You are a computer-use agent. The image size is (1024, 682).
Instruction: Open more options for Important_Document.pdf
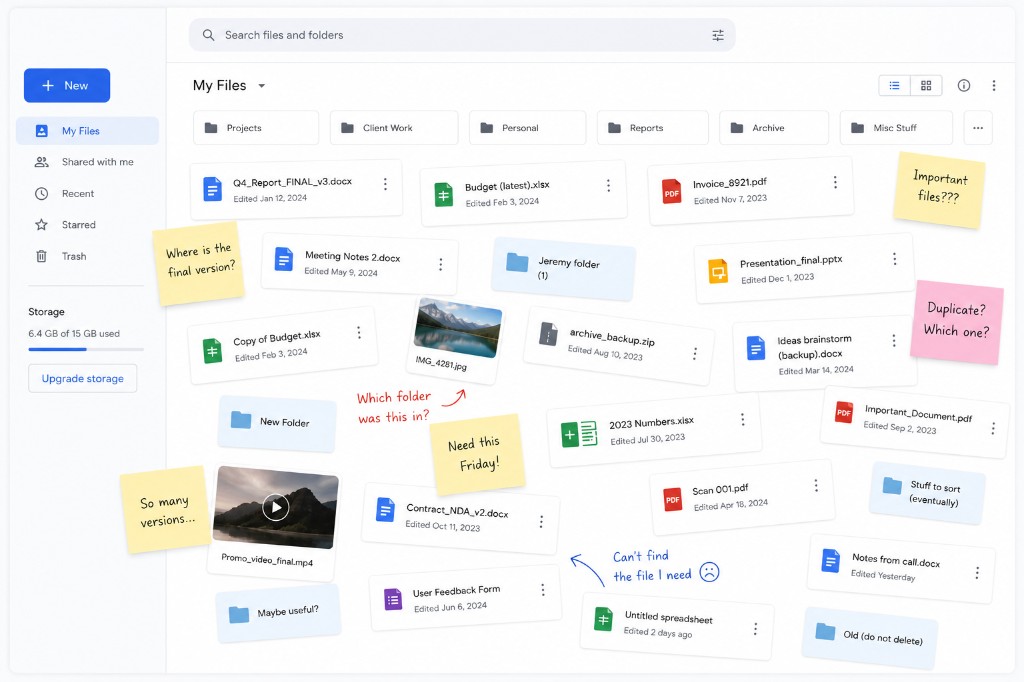pyautogui.click(x=993, y=428)
